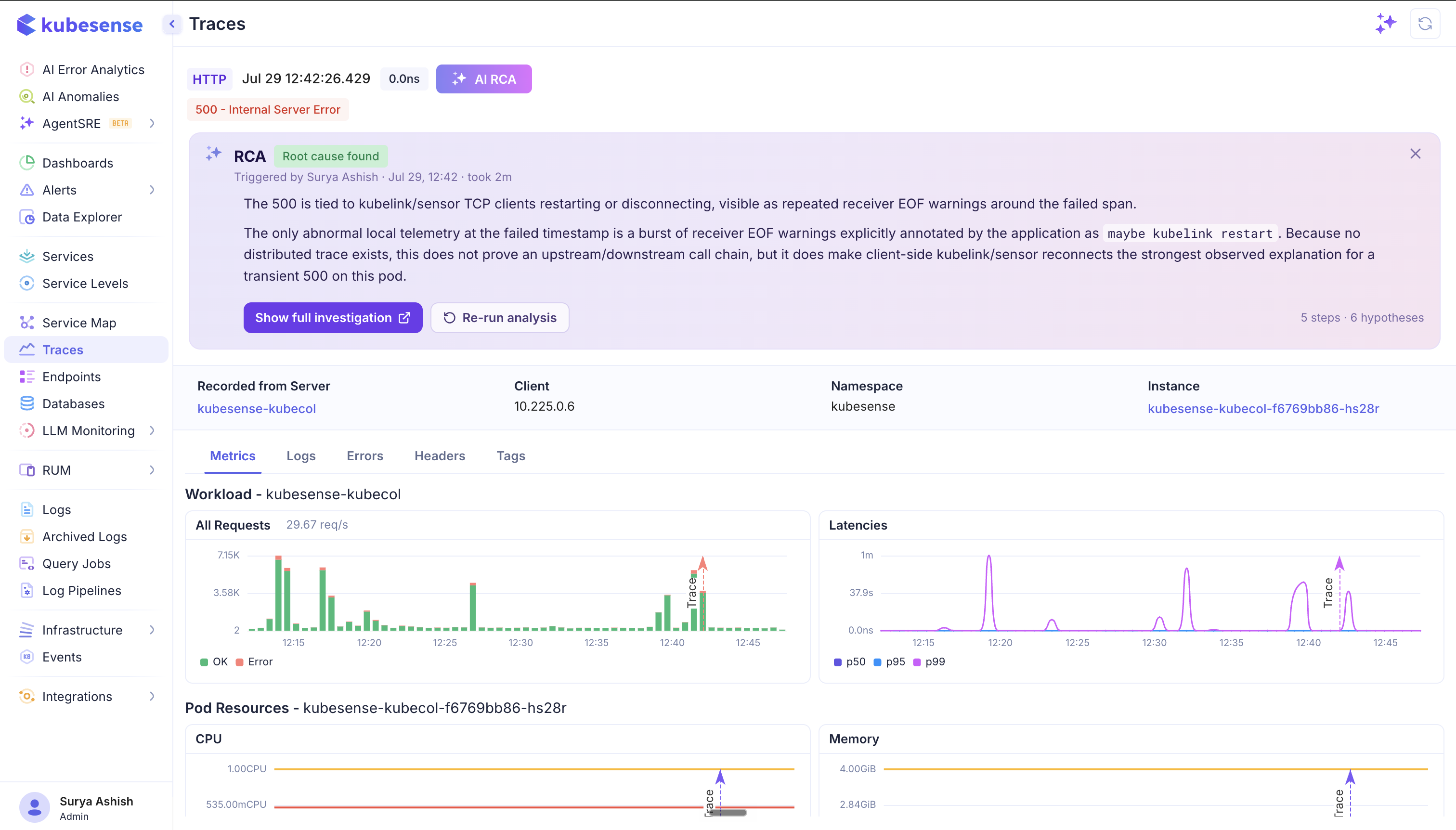Open instance kubesense-kubecol-f6769bb86-hs28r link
This screenshot has width=1456, height=830.
(1263, 408)
